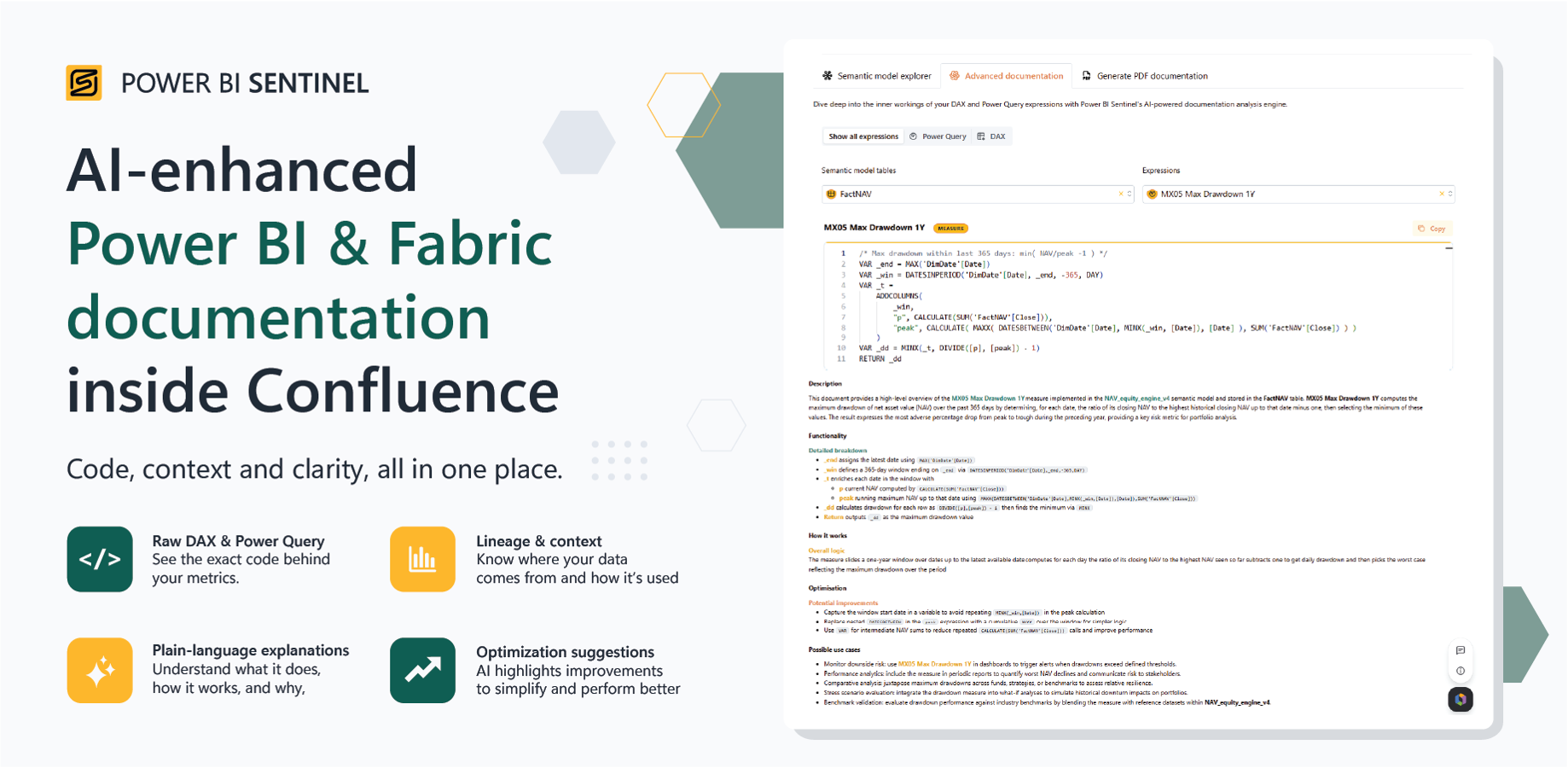Clear the FactNAV table selection
Screen dimensions: 1568x768
1120,195
